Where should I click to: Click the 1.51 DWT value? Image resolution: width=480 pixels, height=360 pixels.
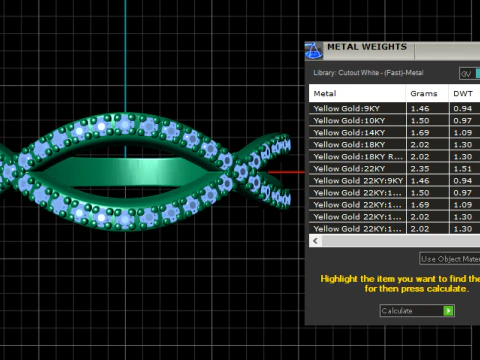pyautogui.click(x=463, y=169)
